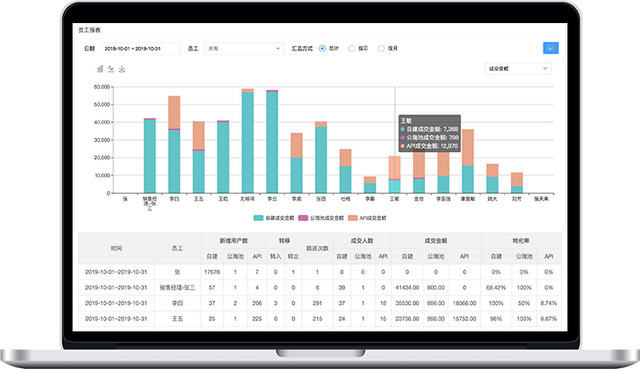Click the 68.42% conversion cell

[496, 288]
